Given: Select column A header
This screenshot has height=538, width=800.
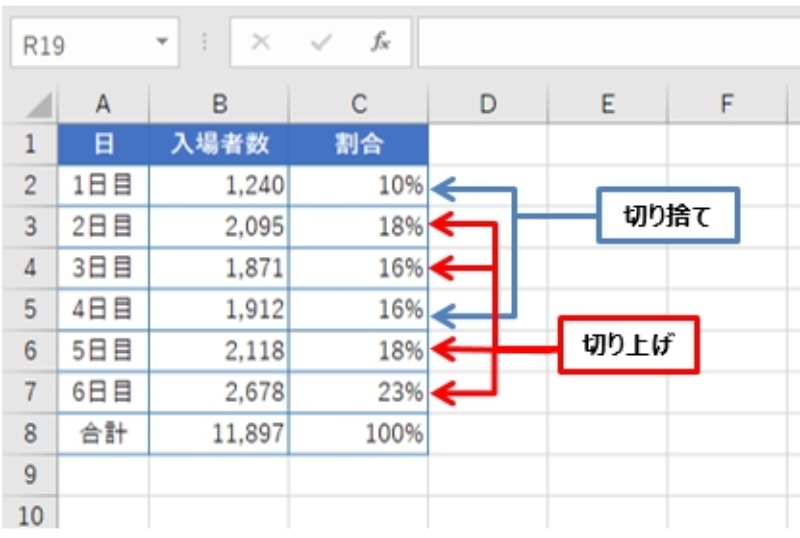Looking at the screenshot, I should pyautogui.click(x=103, y=103).
